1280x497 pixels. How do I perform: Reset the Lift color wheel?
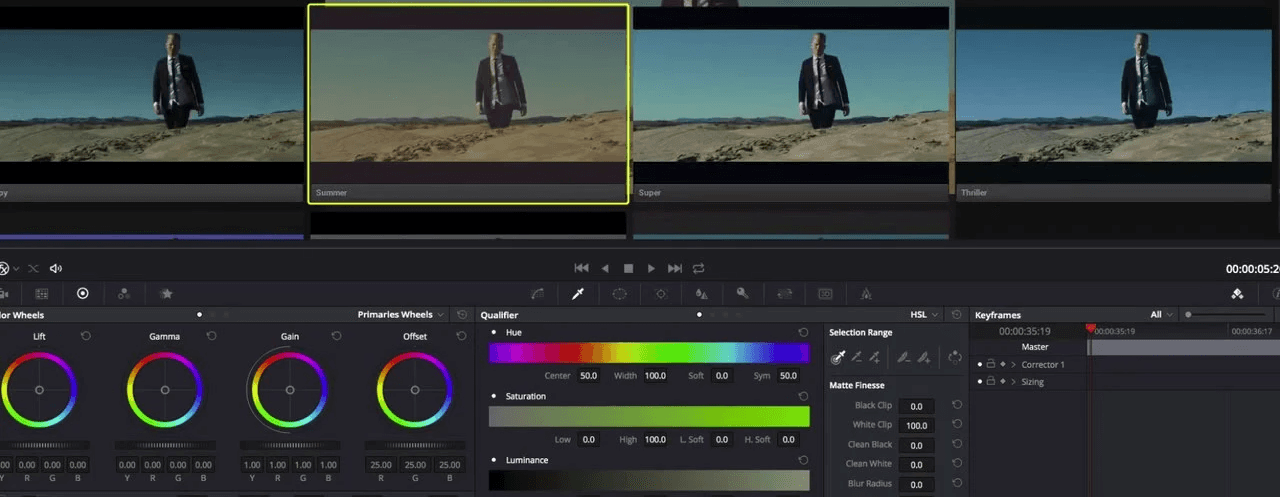click(x=86, y=336)
